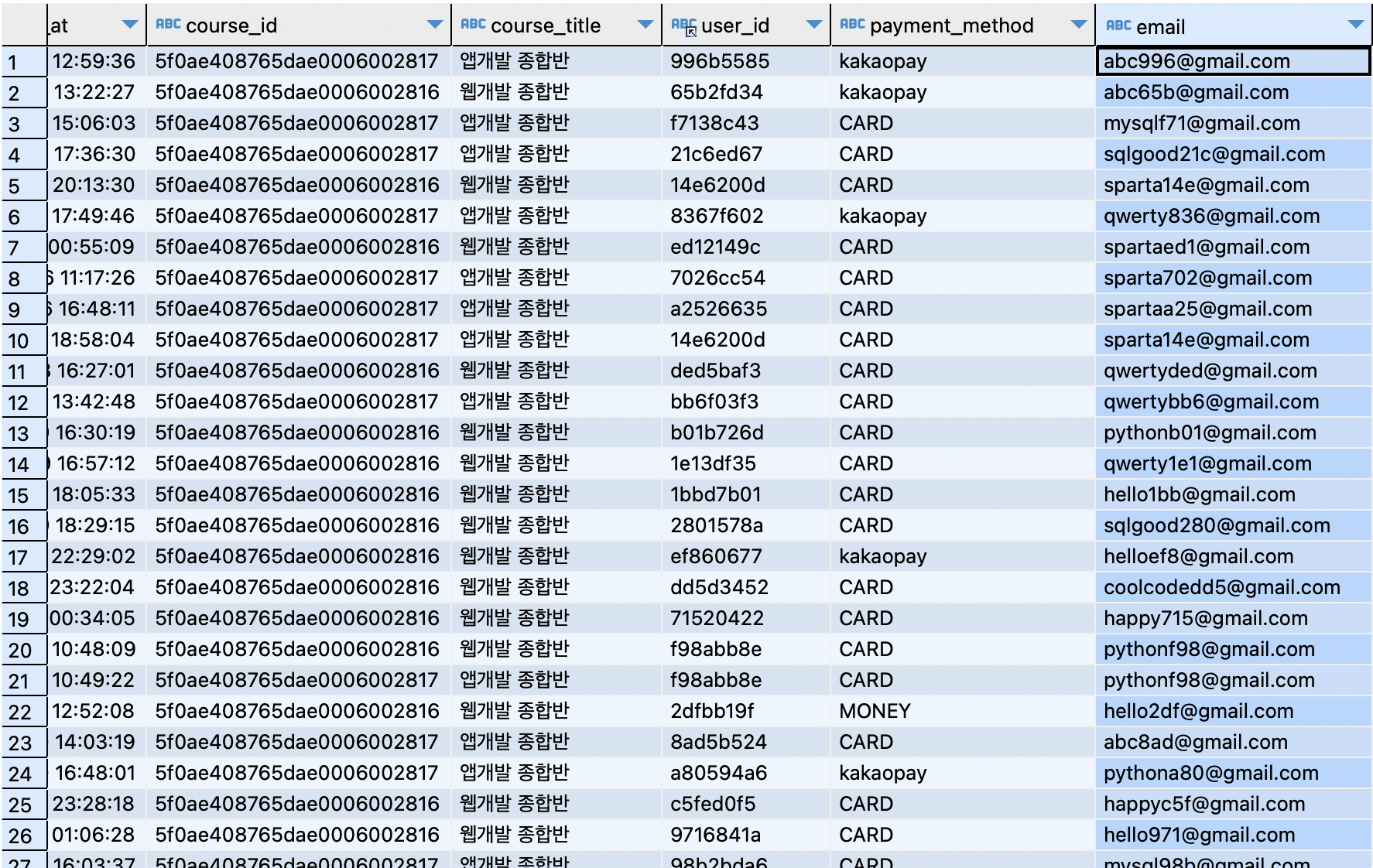Click course_id cell in row 12

coord(300,402)
